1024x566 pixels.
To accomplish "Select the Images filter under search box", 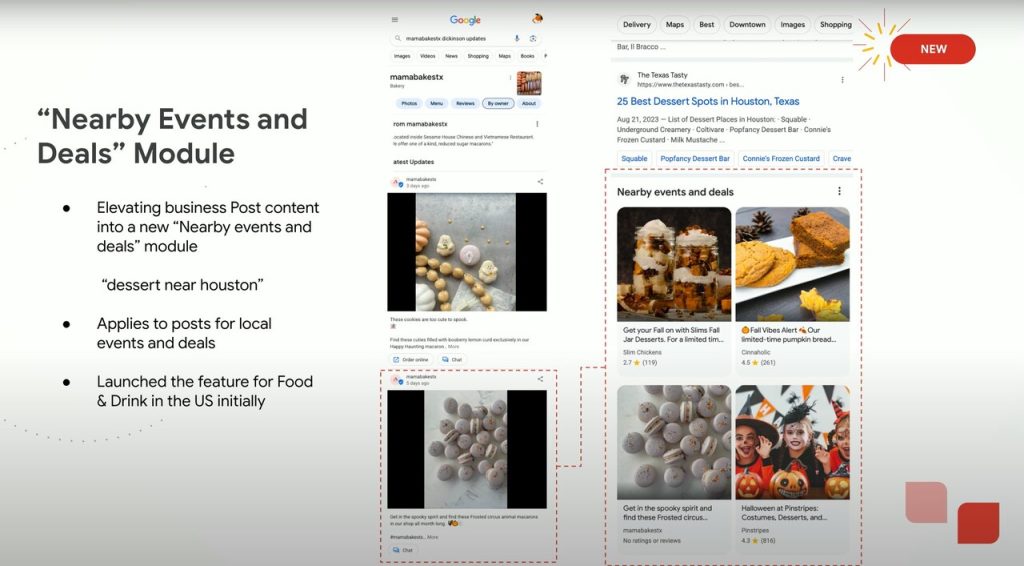I will coord(402,56).
